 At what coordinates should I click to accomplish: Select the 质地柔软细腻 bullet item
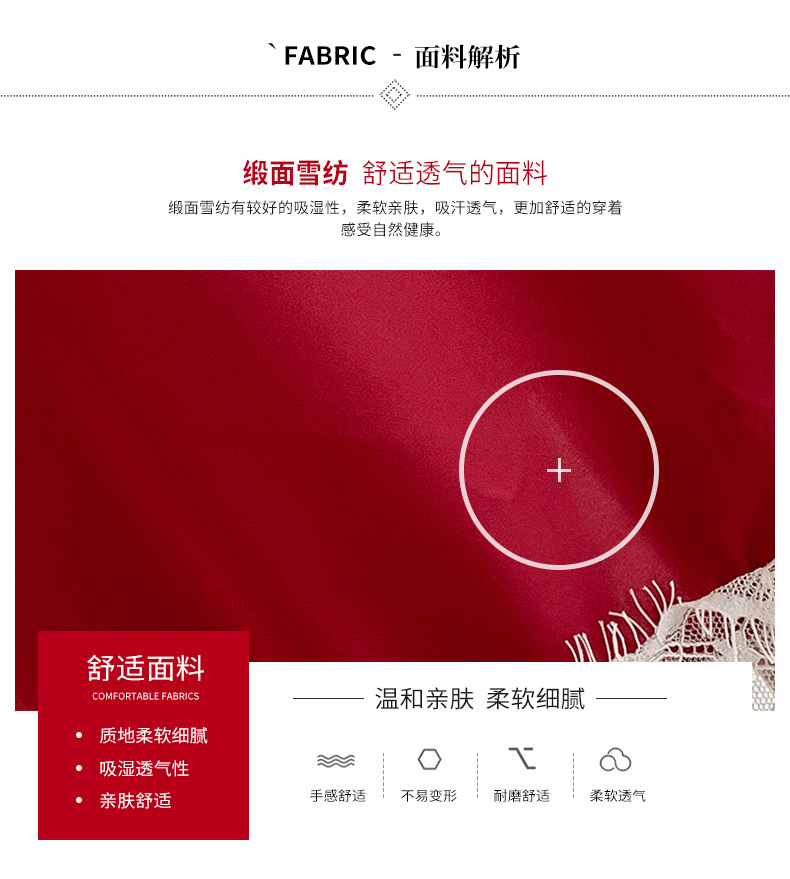click(153, 735)
